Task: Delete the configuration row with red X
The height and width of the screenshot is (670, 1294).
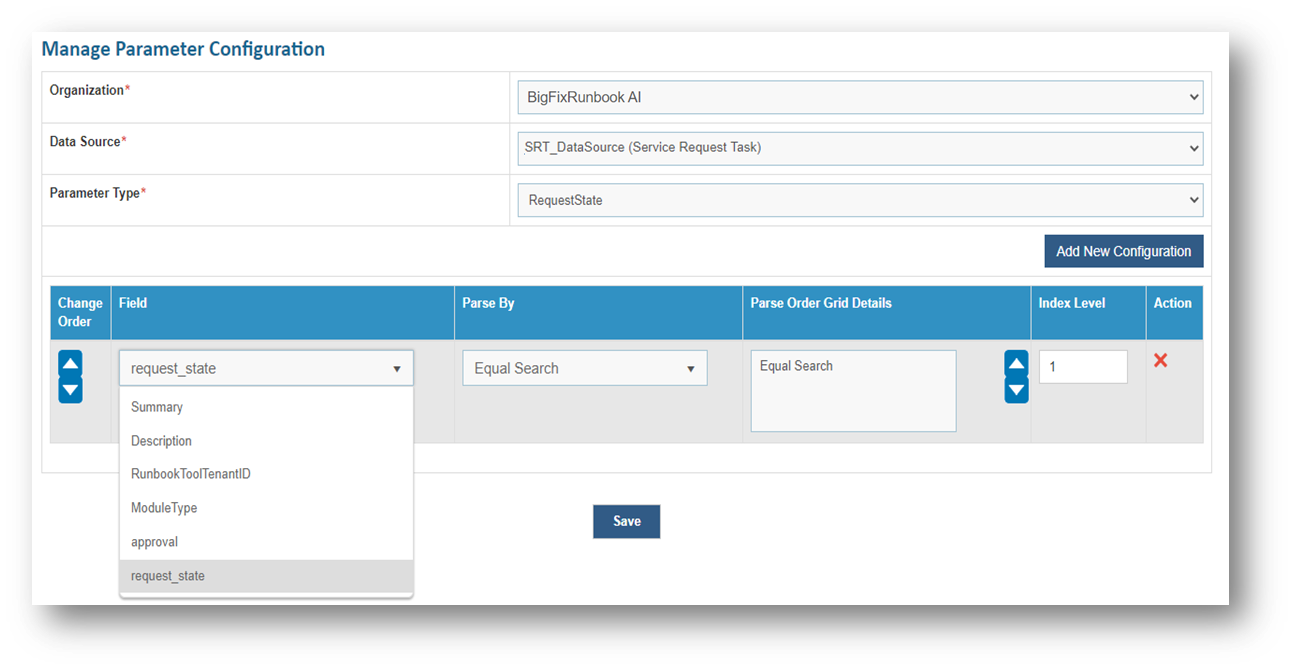Action: [1160, 360]
